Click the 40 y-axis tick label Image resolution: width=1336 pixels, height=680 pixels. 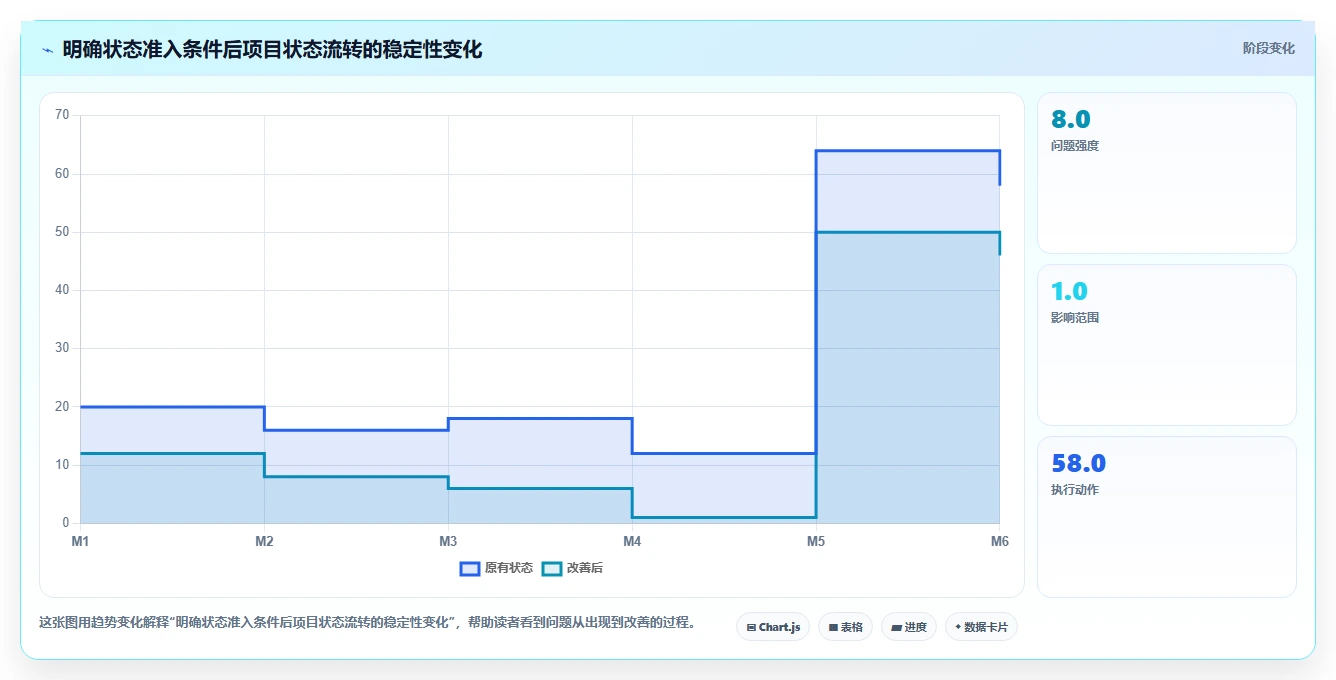pyautogui.click(x=62, y=290)
